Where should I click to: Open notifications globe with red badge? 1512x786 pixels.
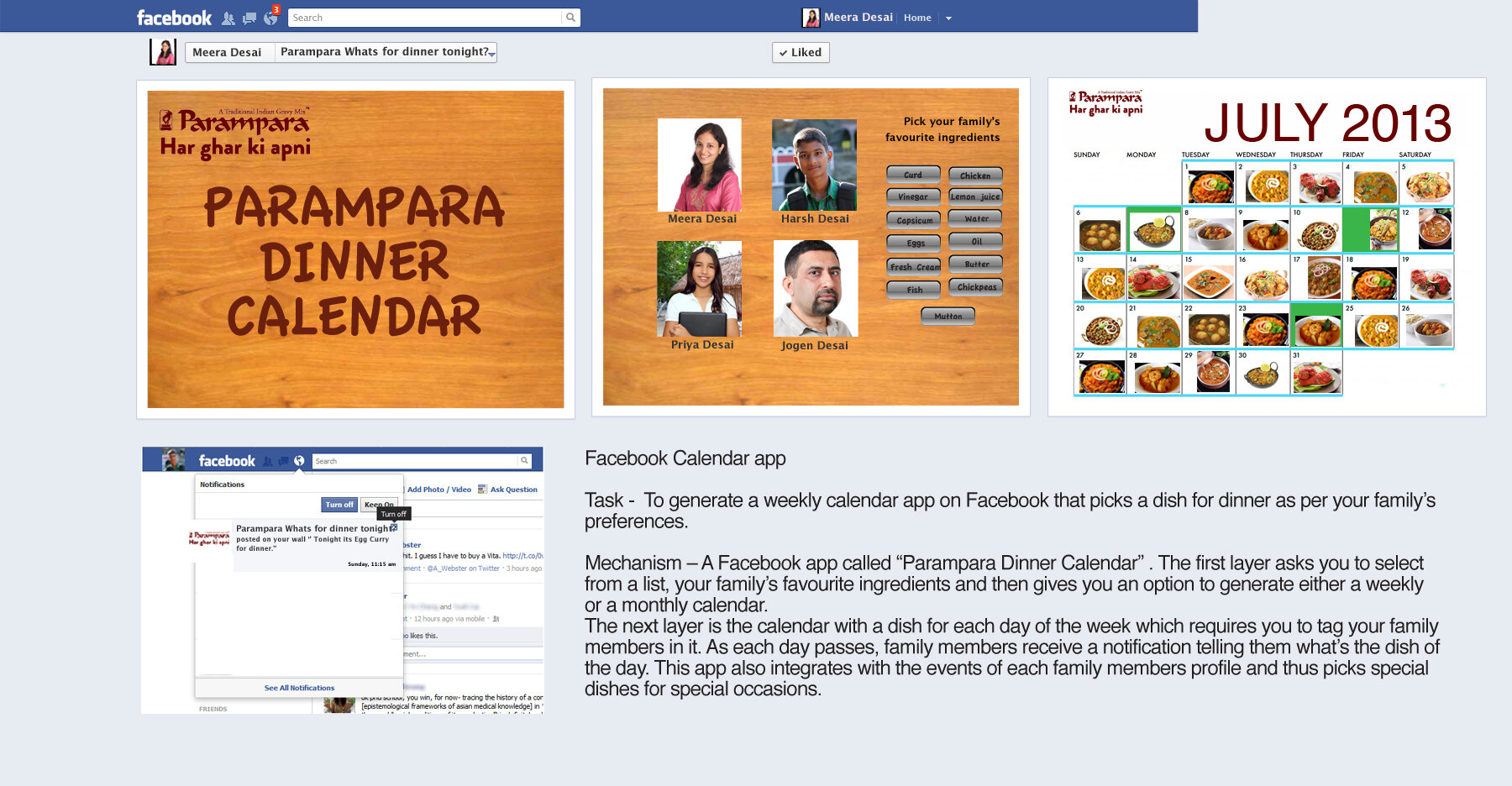270,17
